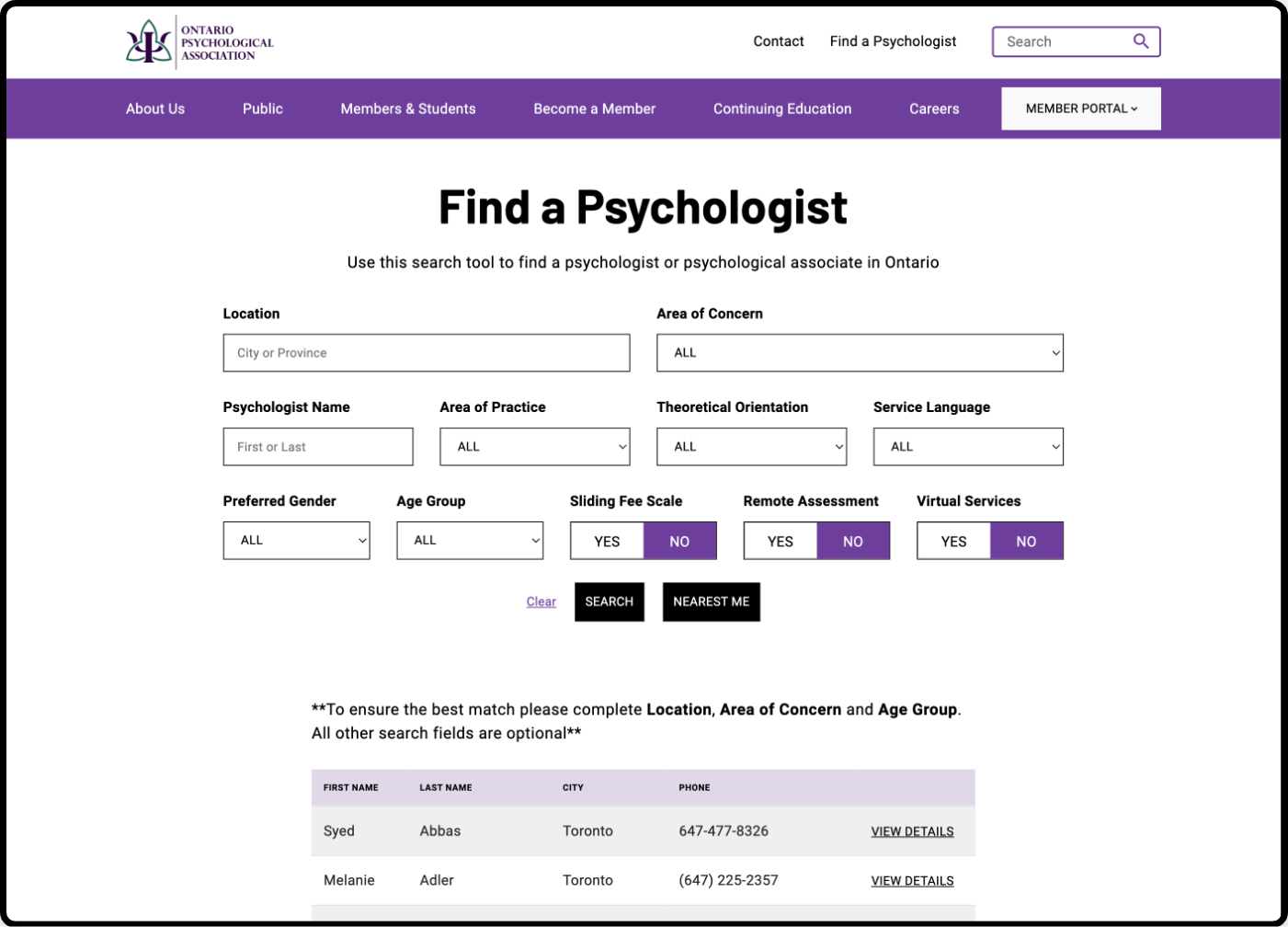Click the SEARCH button

click(x=609, y=601)
